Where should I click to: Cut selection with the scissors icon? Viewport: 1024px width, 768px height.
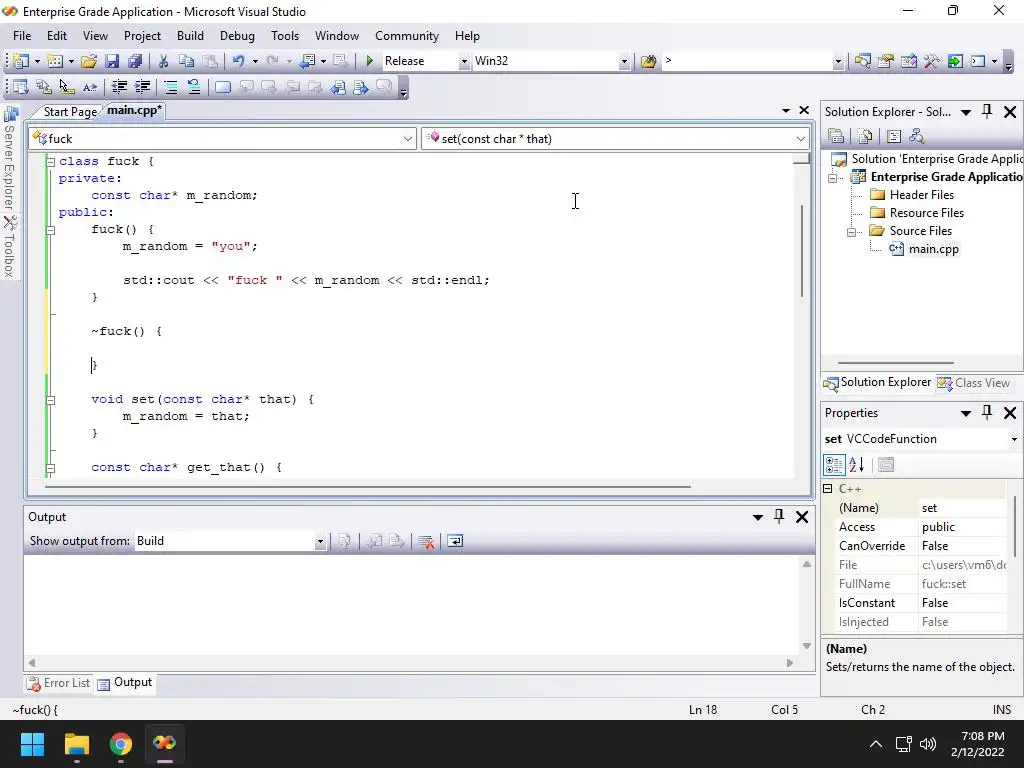(163, 61)
